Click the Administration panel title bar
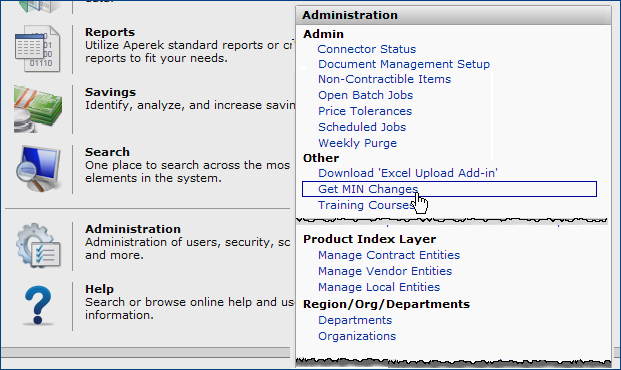This screenshot has width=621, height=370. [453, 15]
